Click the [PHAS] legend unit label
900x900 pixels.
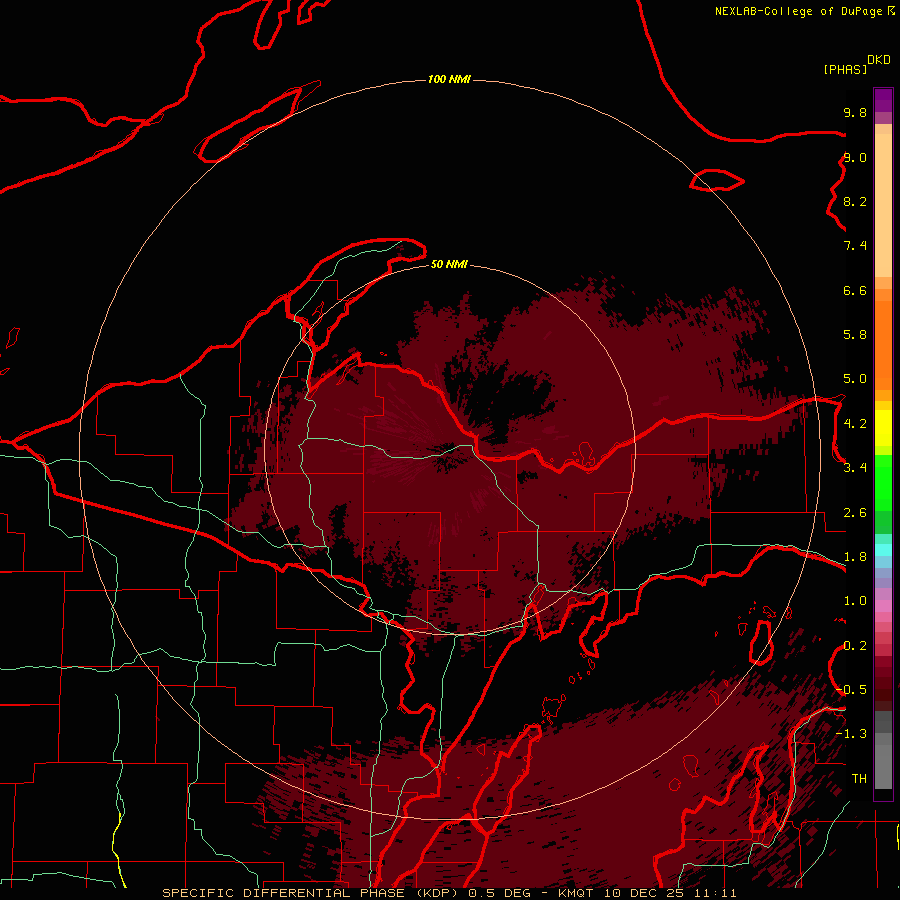click(845, 69)
